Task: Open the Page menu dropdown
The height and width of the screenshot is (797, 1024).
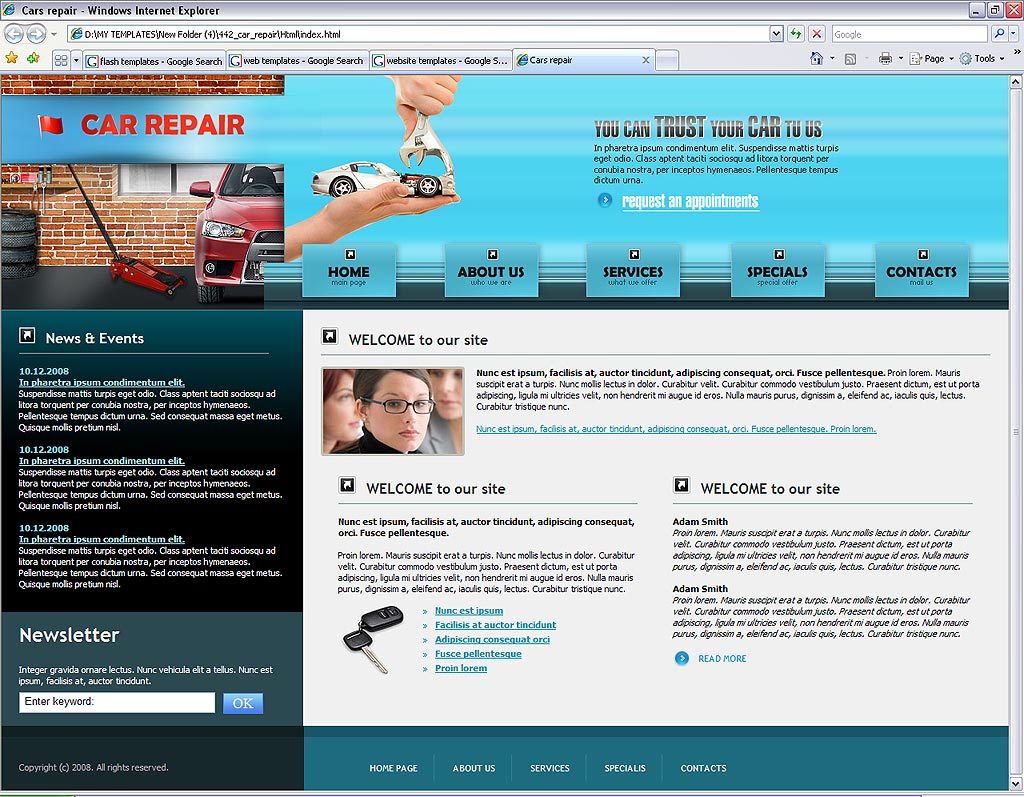Action: click(x=932, y=59)
